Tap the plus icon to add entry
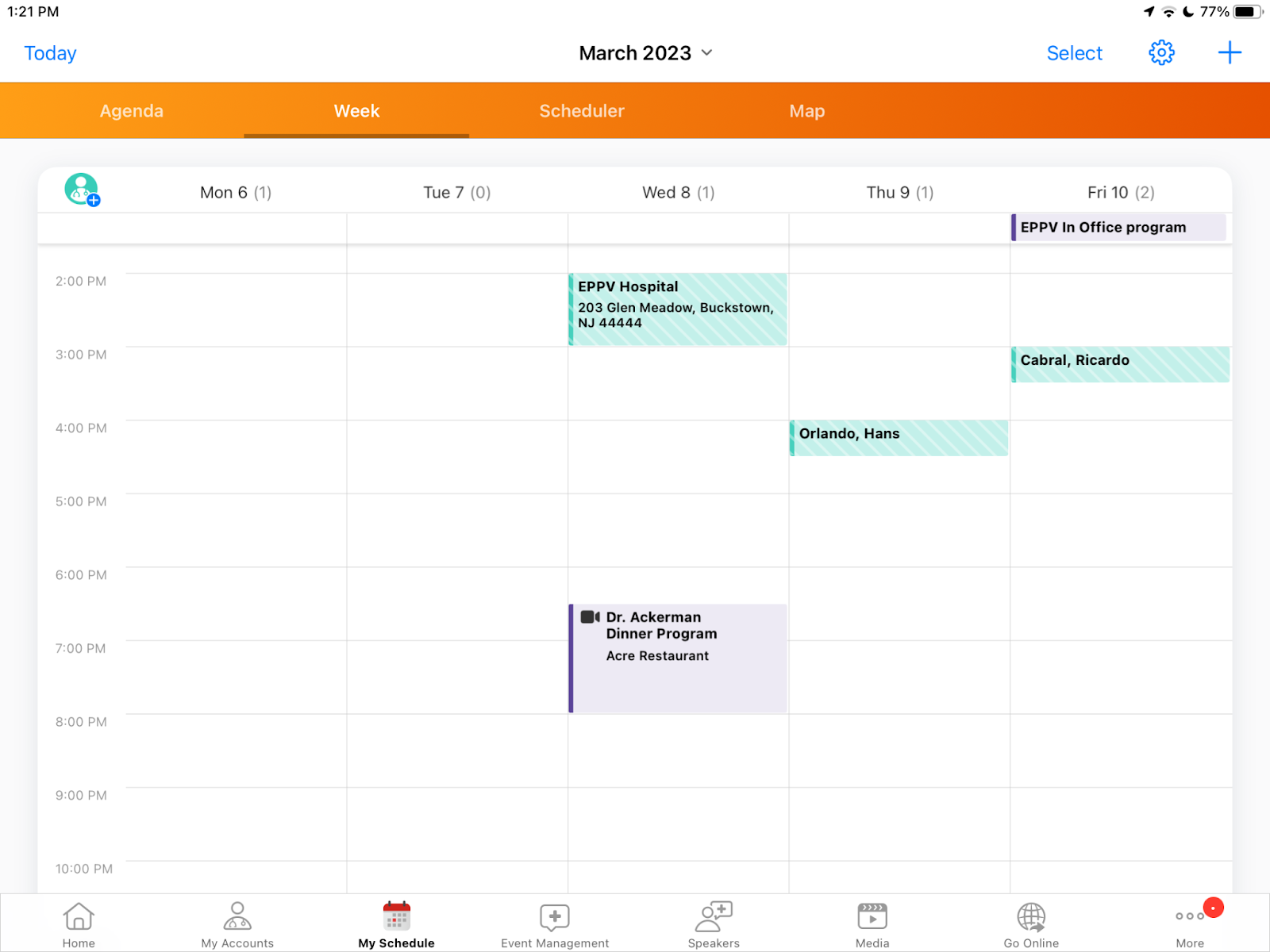The width and height of the screenshot is (1270, 952). [x=1229, y=53]
